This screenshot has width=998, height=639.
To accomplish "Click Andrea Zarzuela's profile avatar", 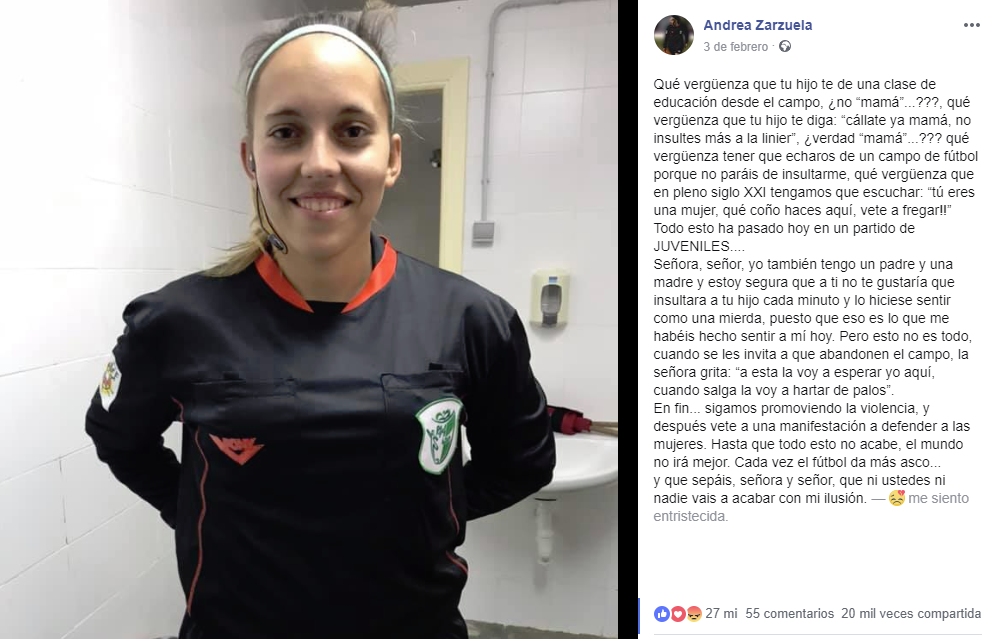I will 673,35.
